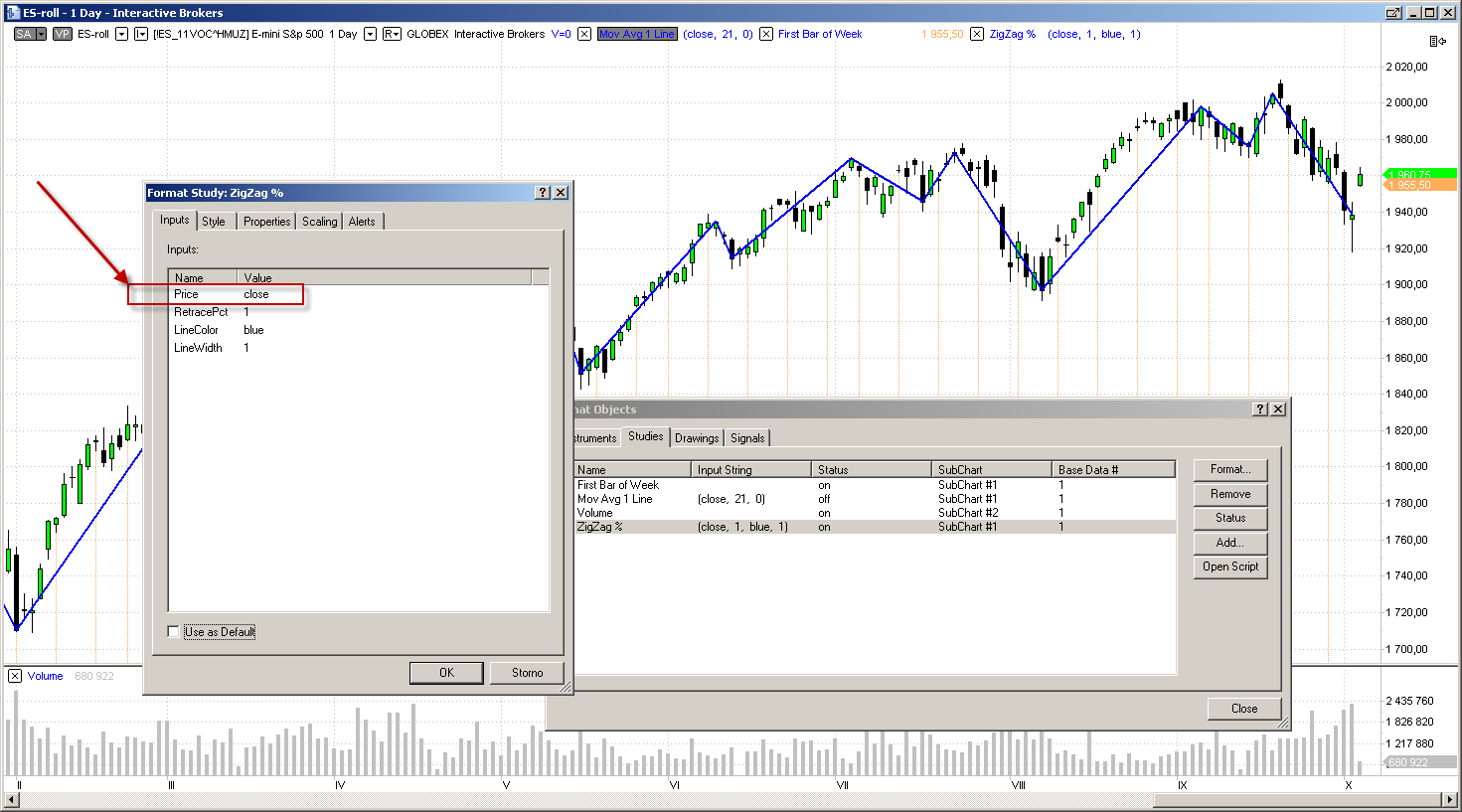Click the Volume study label in the subchart
1462x812 pixels.
[45, 676]
